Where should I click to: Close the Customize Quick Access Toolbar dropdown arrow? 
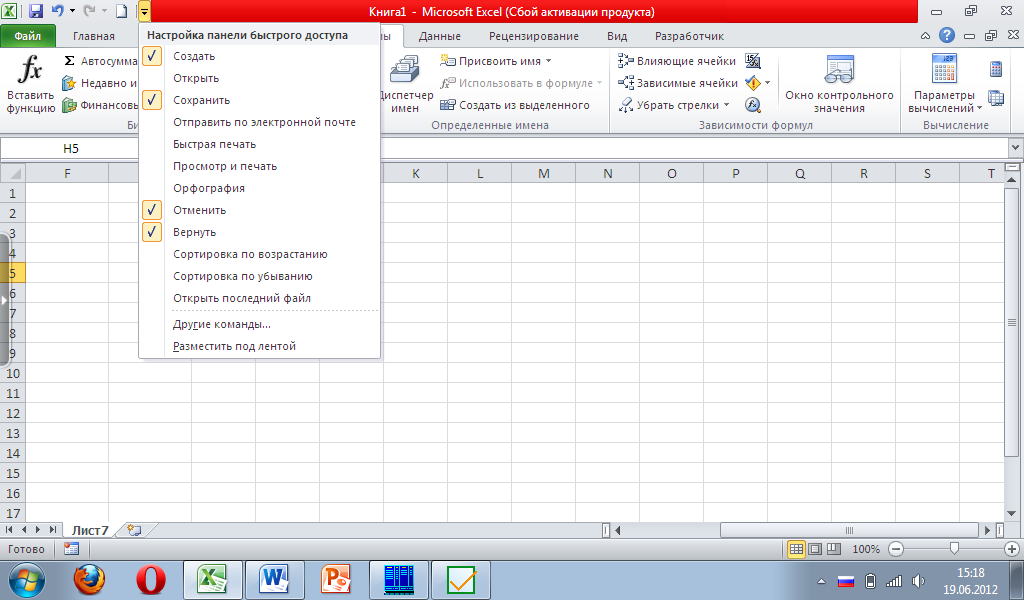click(x=144, y=11)
